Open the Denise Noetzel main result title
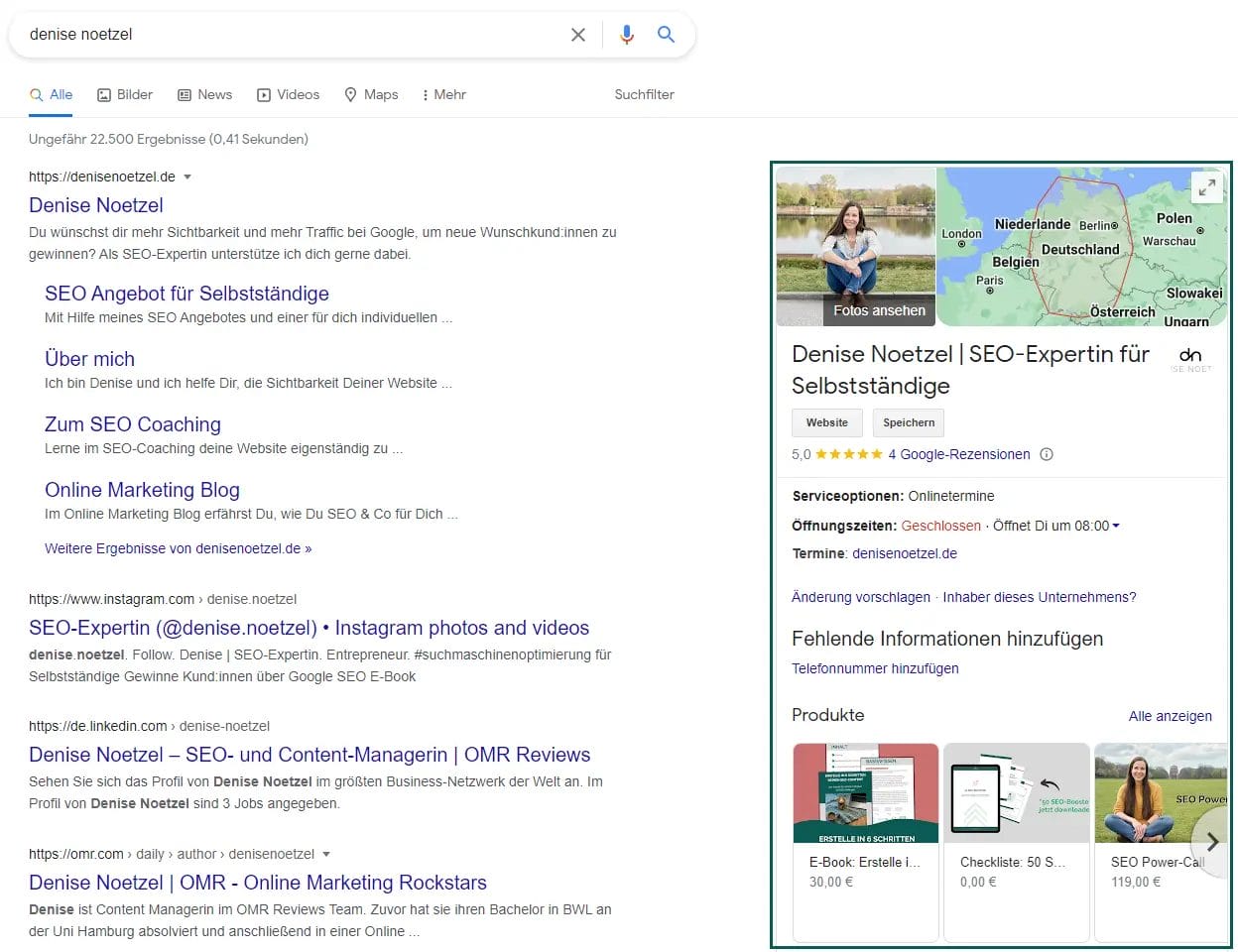Screen dimensions: 1238x952 point(96,205)
